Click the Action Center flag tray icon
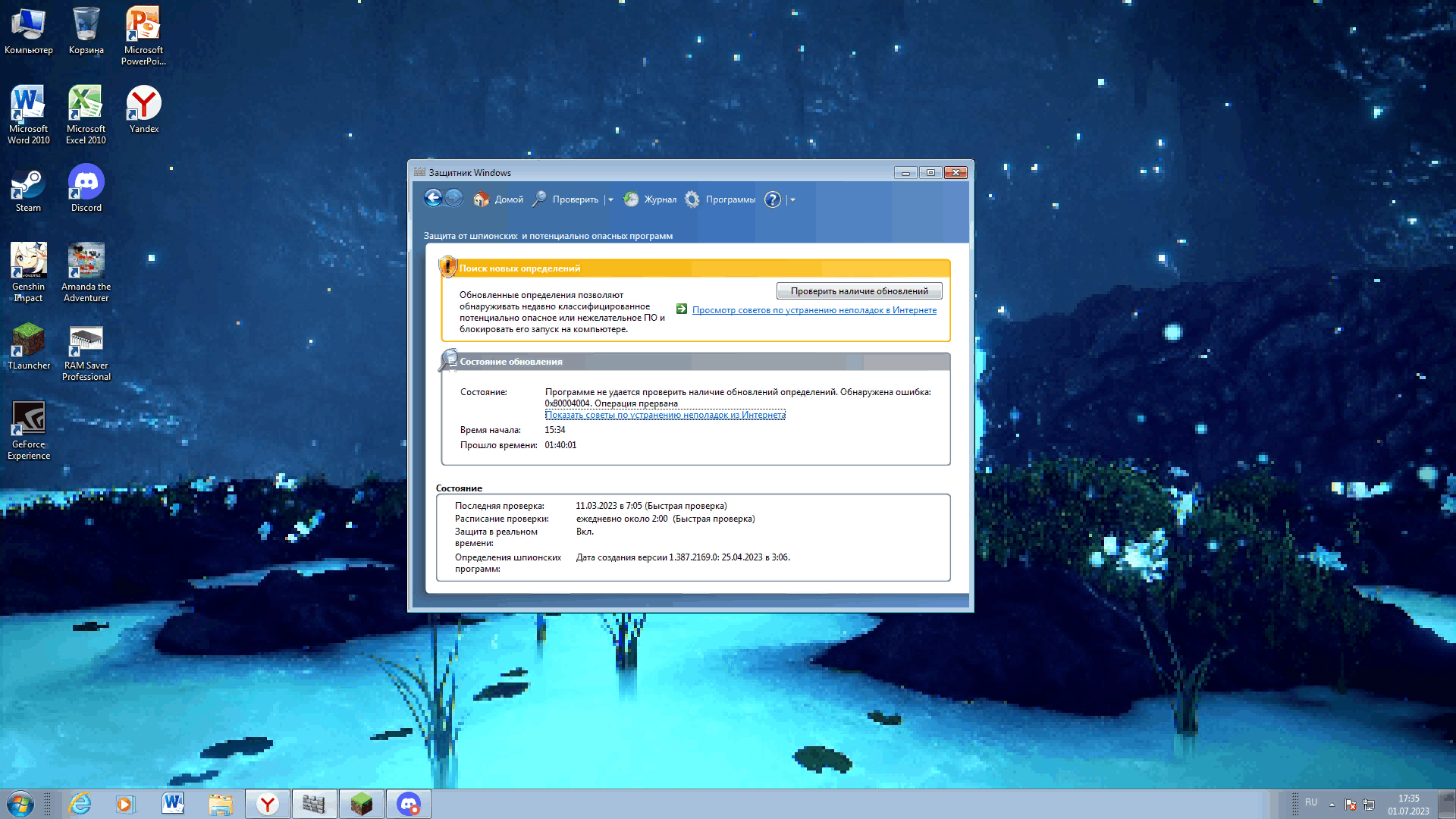The image size is (1456, 819). pos(1351,805)
